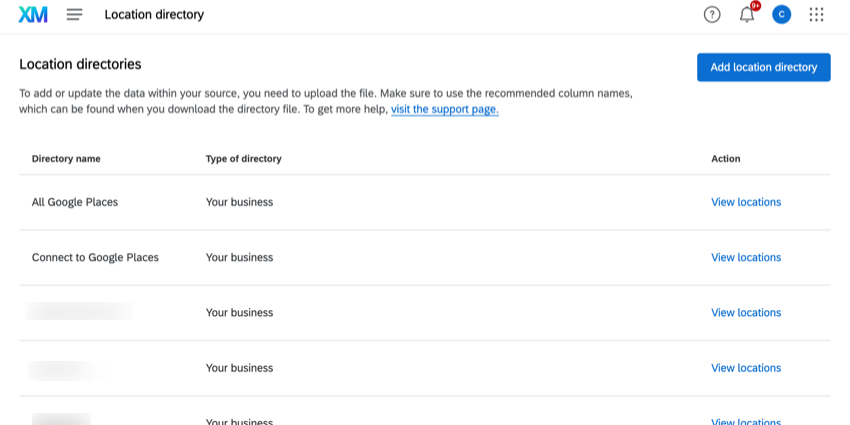
Task: Open the hamburger navigation menu
Action: click(x=74, y=15)
